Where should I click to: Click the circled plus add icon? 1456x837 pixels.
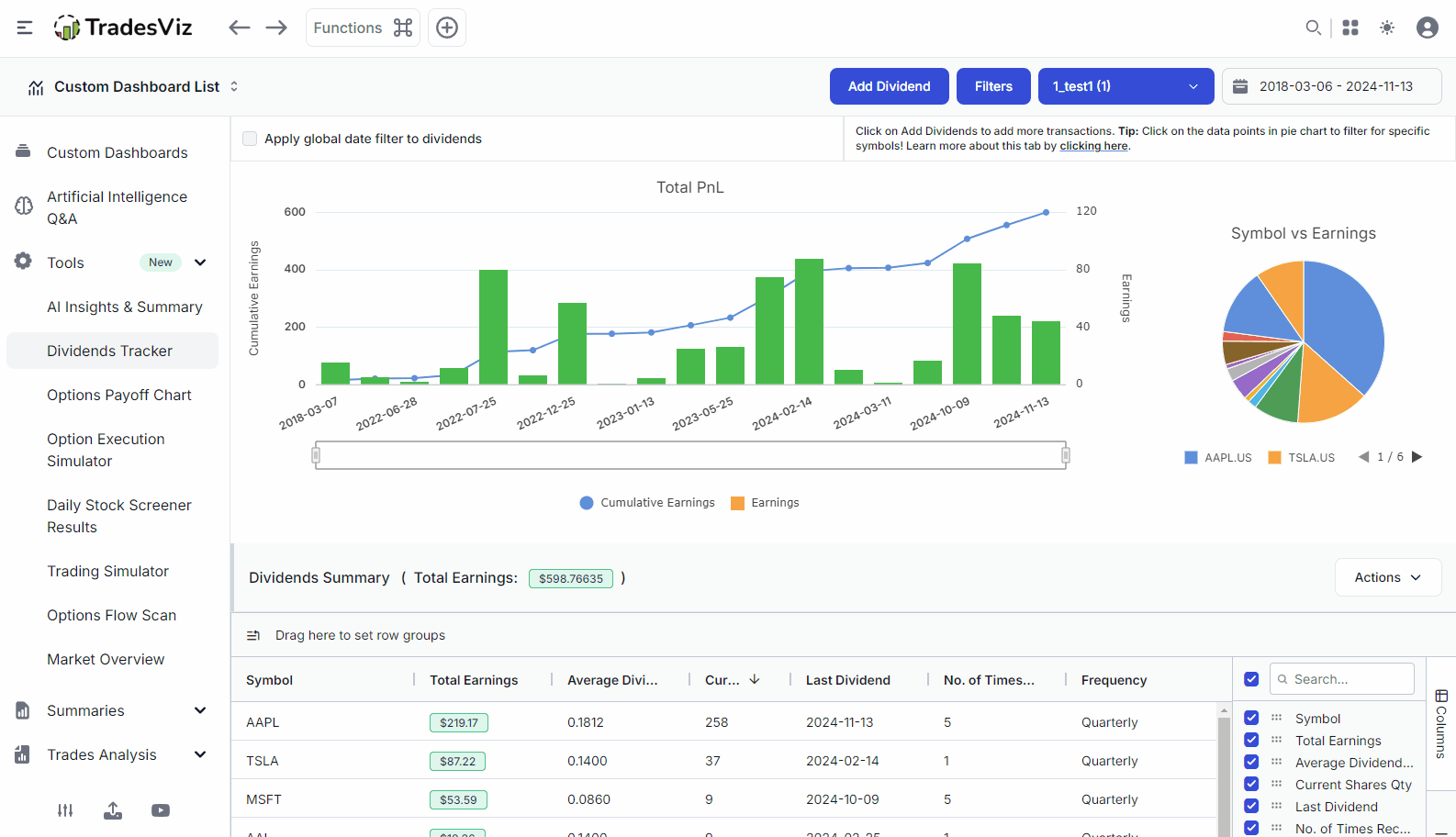[x=447, y=28]
